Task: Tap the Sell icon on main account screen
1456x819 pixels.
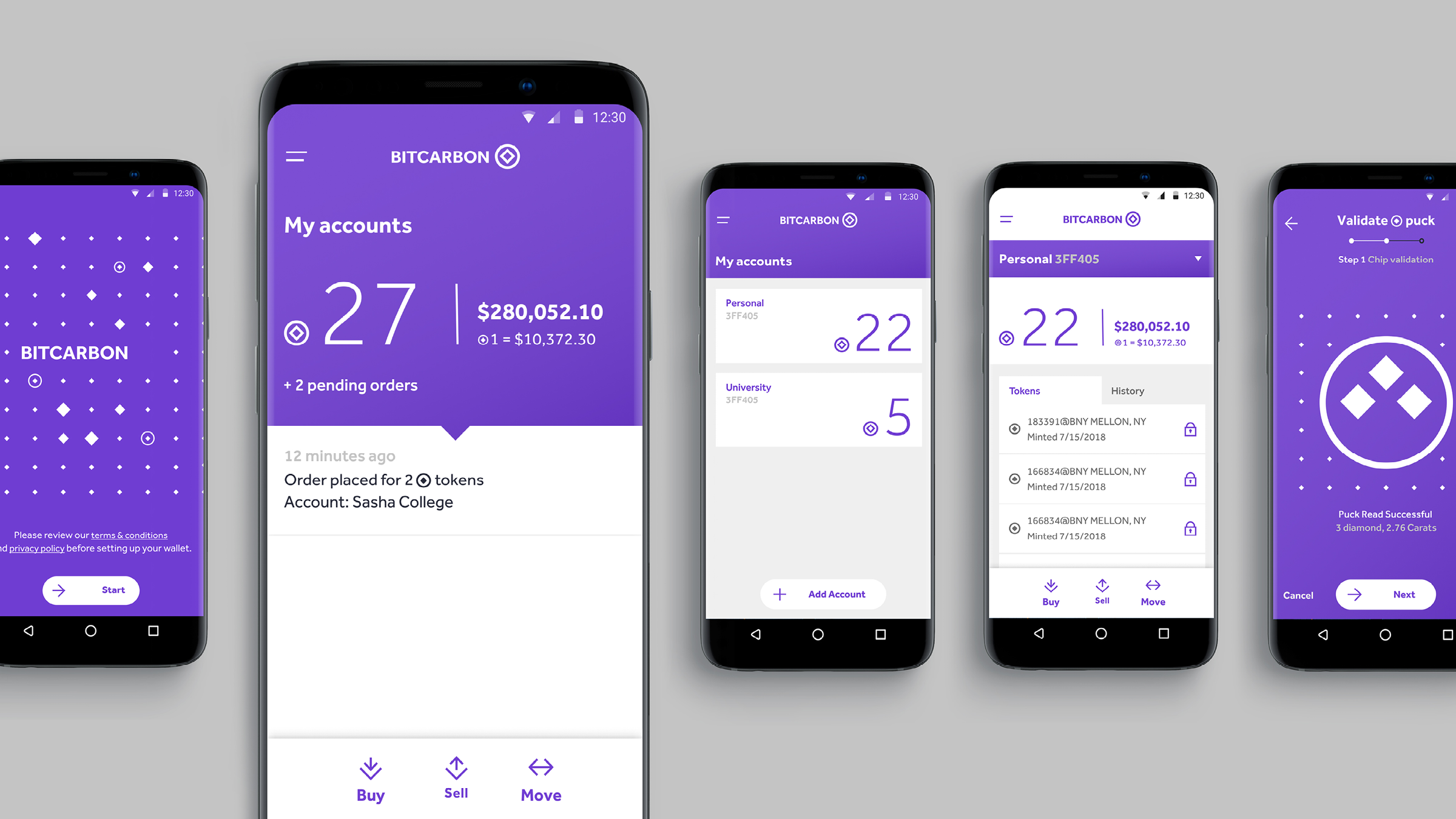Action: coord(455,758)
